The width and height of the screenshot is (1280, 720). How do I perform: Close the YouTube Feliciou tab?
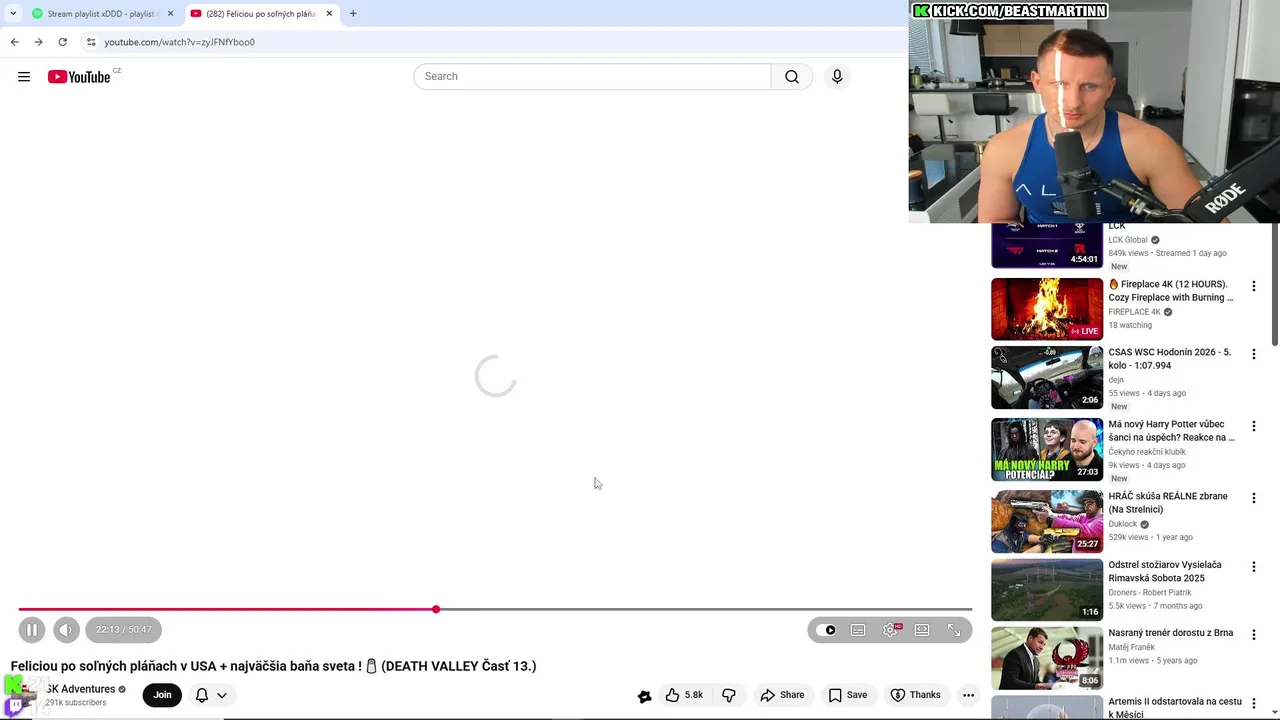click(x=329, y=14)
